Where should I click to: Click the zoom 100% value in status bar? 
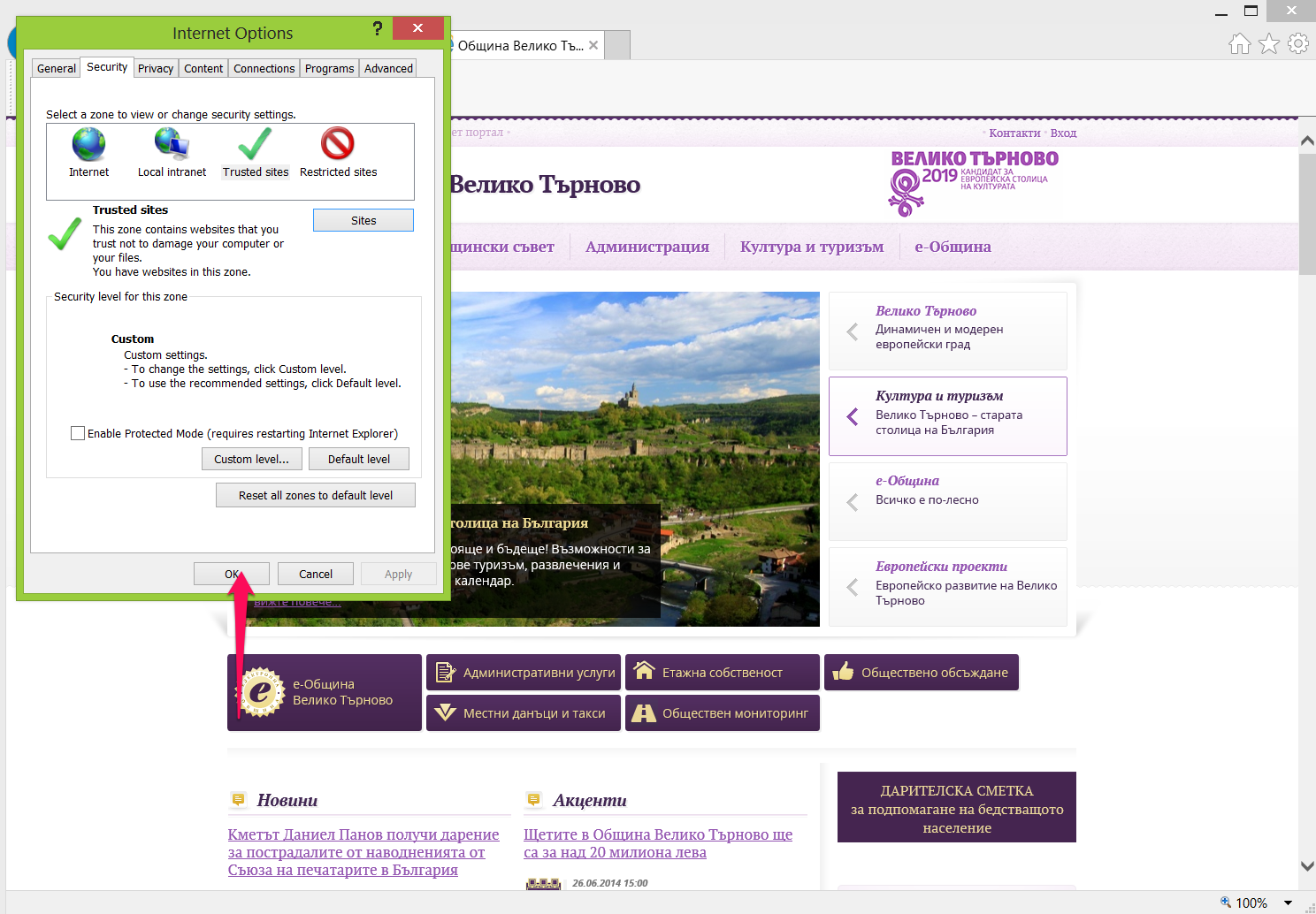tap(1251, 903)
